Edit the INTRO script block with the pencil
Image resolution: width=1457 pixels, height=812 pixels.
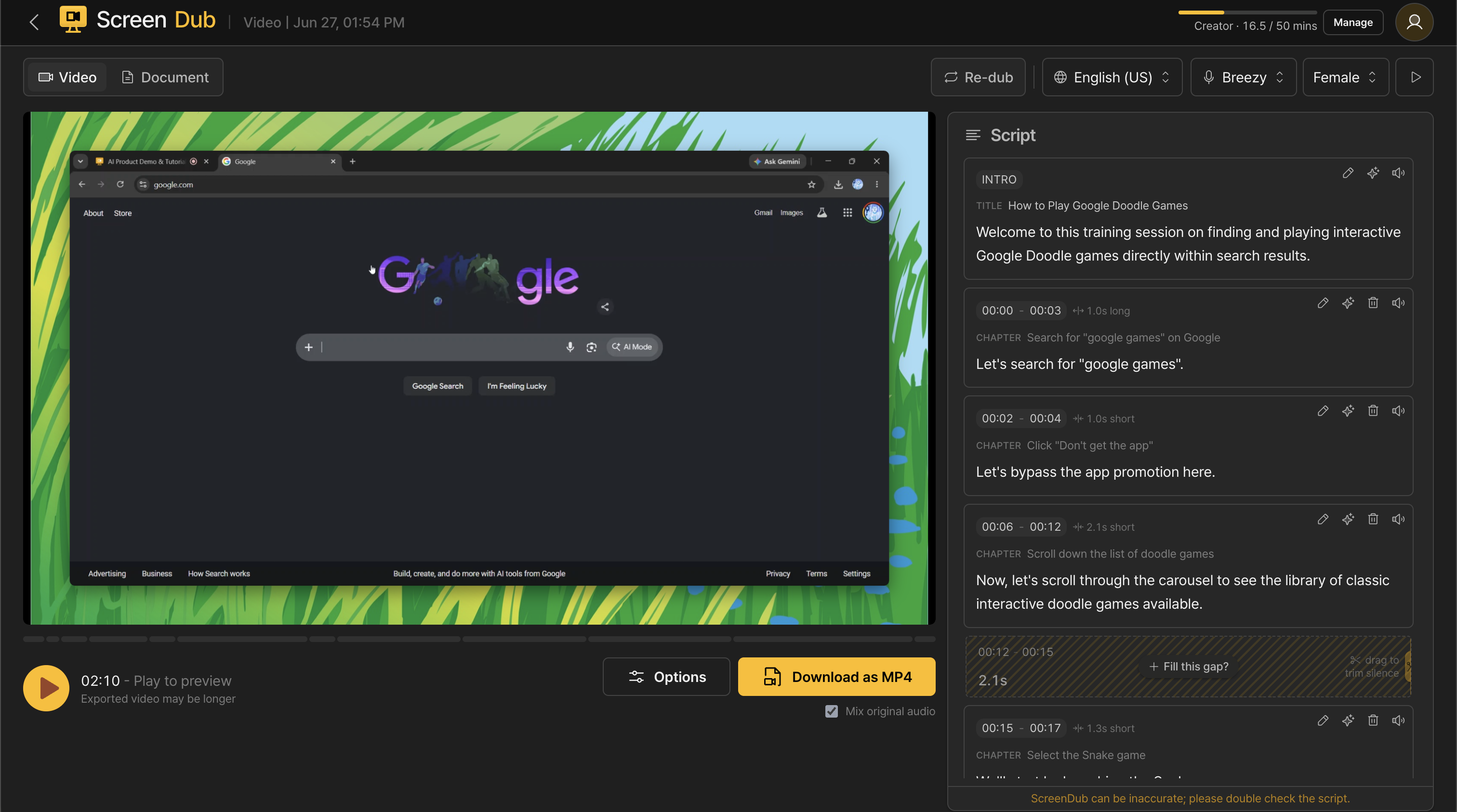[x=1348, y=173]
